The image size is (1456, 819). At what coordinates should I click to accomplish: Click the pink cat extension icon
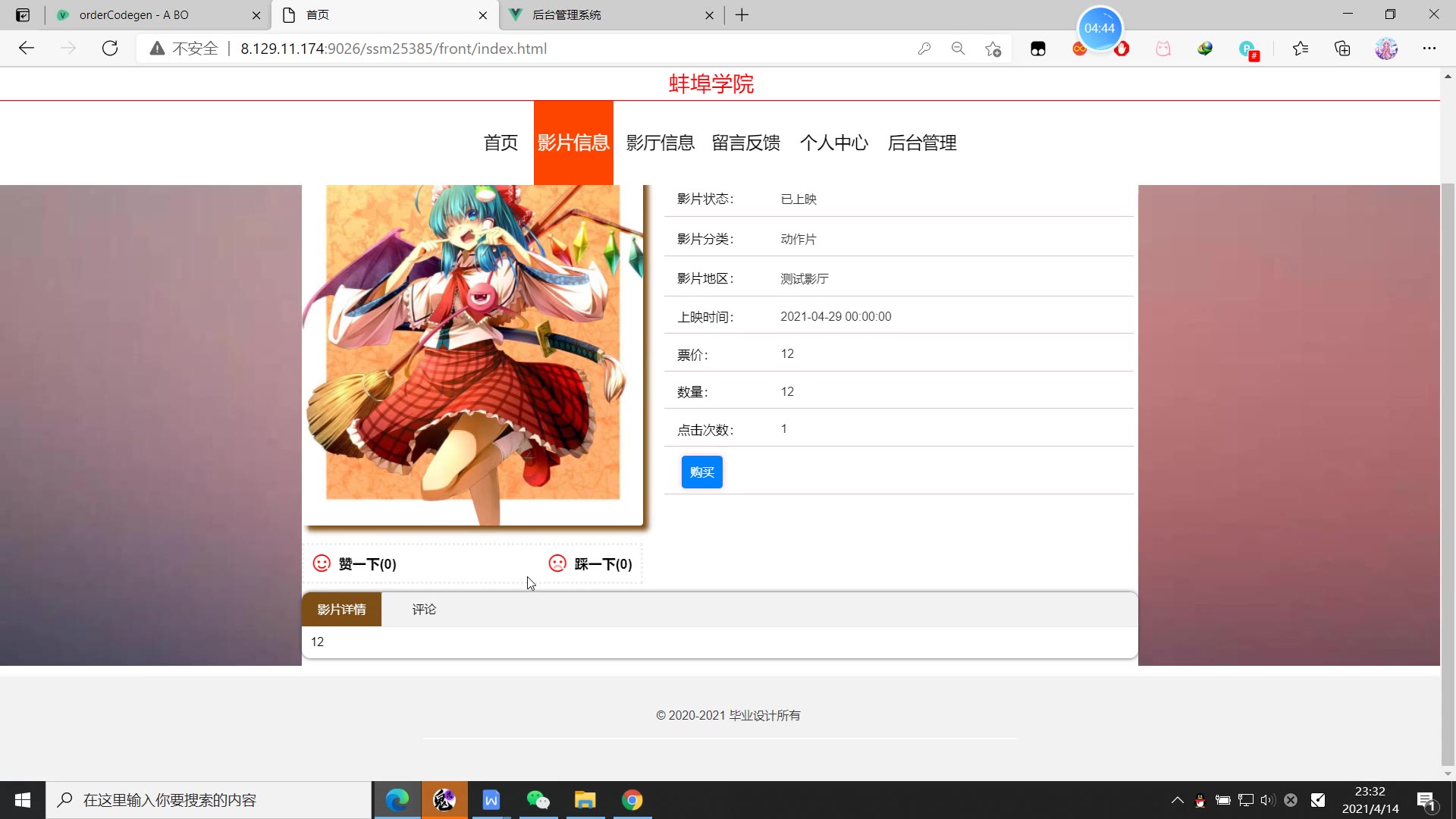click(1163, 49)
